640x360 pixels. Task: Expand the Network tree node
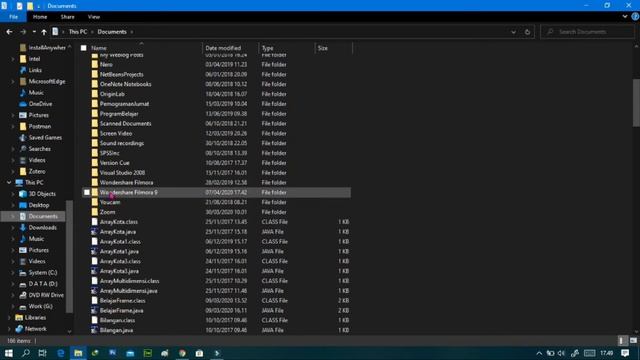pos(9,329)
